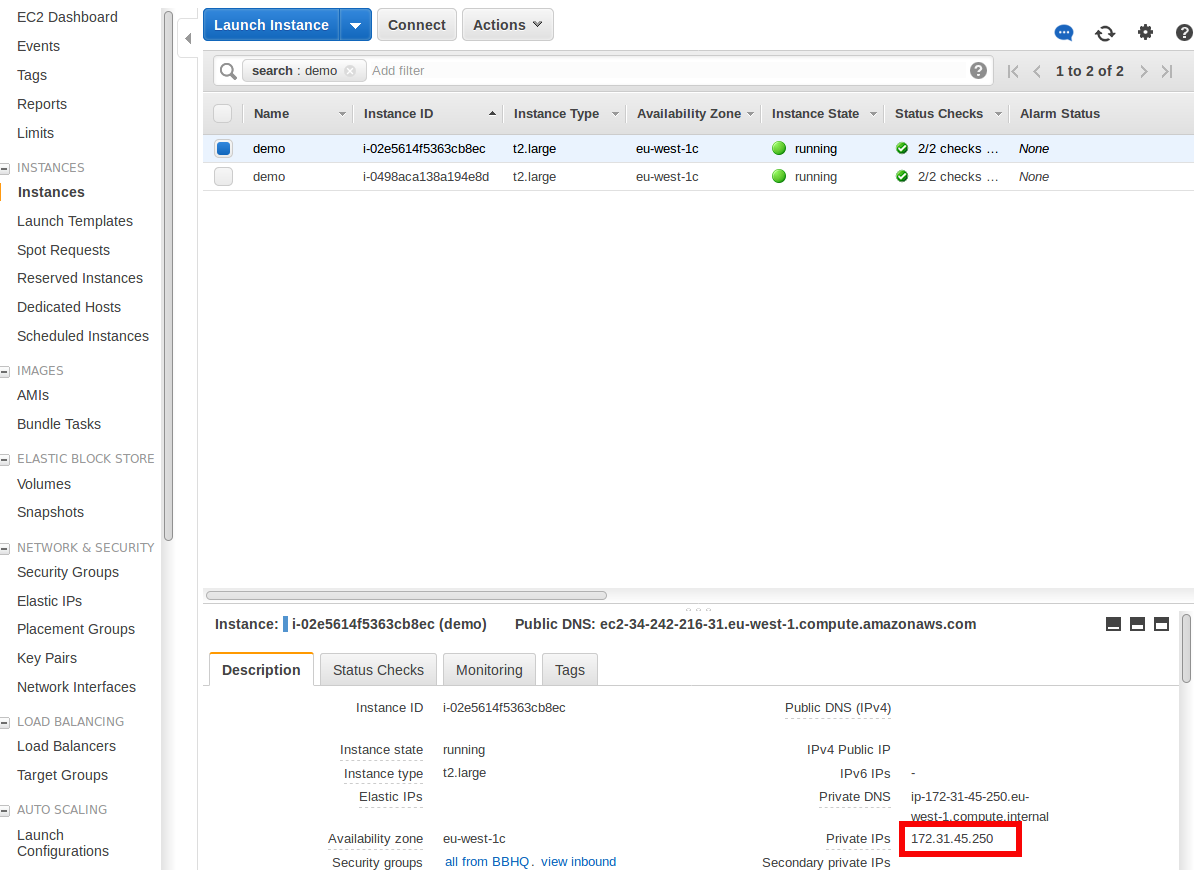Click the filter bar help icon
Image resolution: width=1203 pixels, height=879 pixels.
(978, 71)
